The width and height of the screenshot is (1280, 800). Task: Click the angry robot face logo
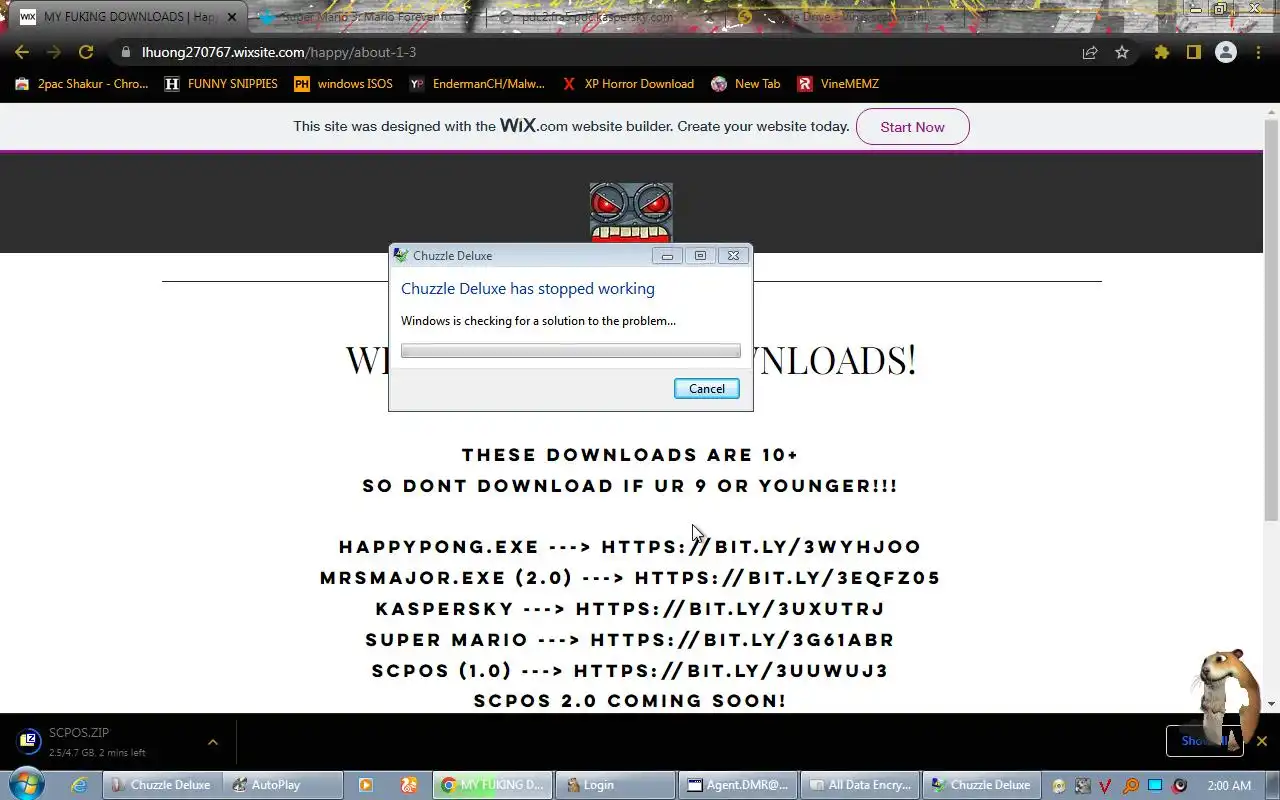pyautogui.click(x=631, y=213)
